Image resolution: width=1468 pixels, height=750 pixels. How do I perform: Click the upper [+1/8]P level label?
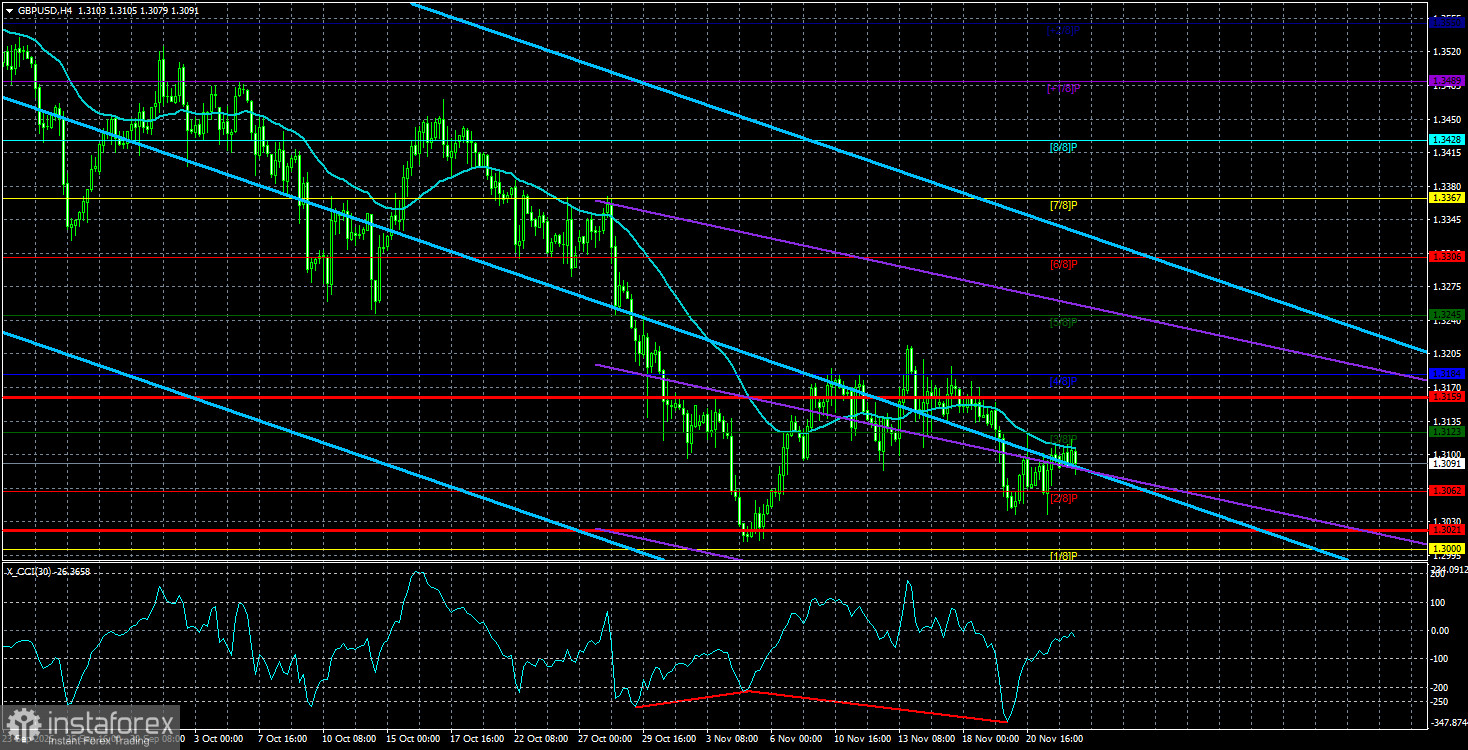(x=1062, y=87)
